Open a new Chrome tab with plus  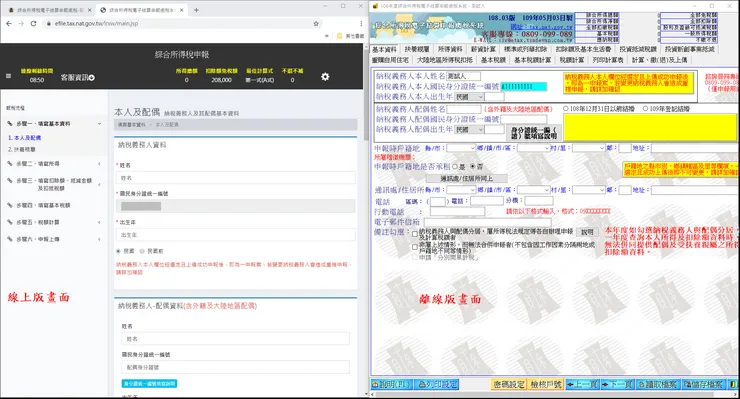pos(196,10)
